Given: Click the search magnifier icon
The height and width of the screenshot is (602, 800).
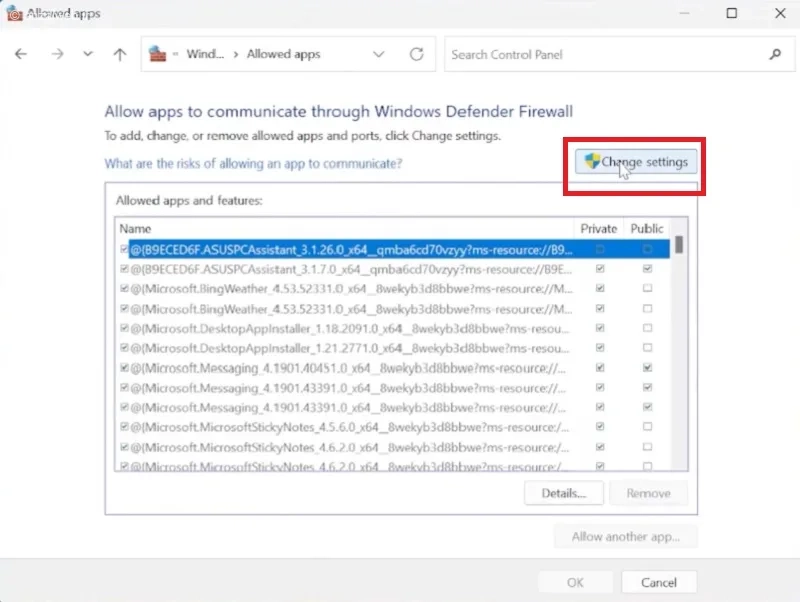Looking at the screenshot, I should [775, 54].
